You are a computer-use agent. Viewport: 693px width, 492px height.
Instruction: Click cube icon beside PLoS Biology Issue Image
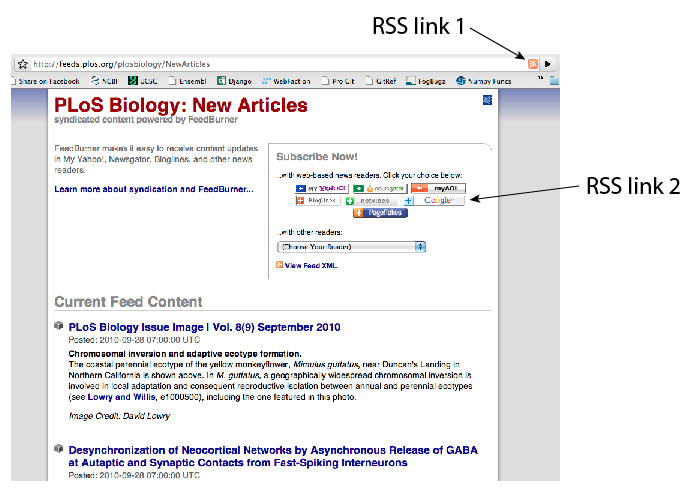(x=58, y=326)
